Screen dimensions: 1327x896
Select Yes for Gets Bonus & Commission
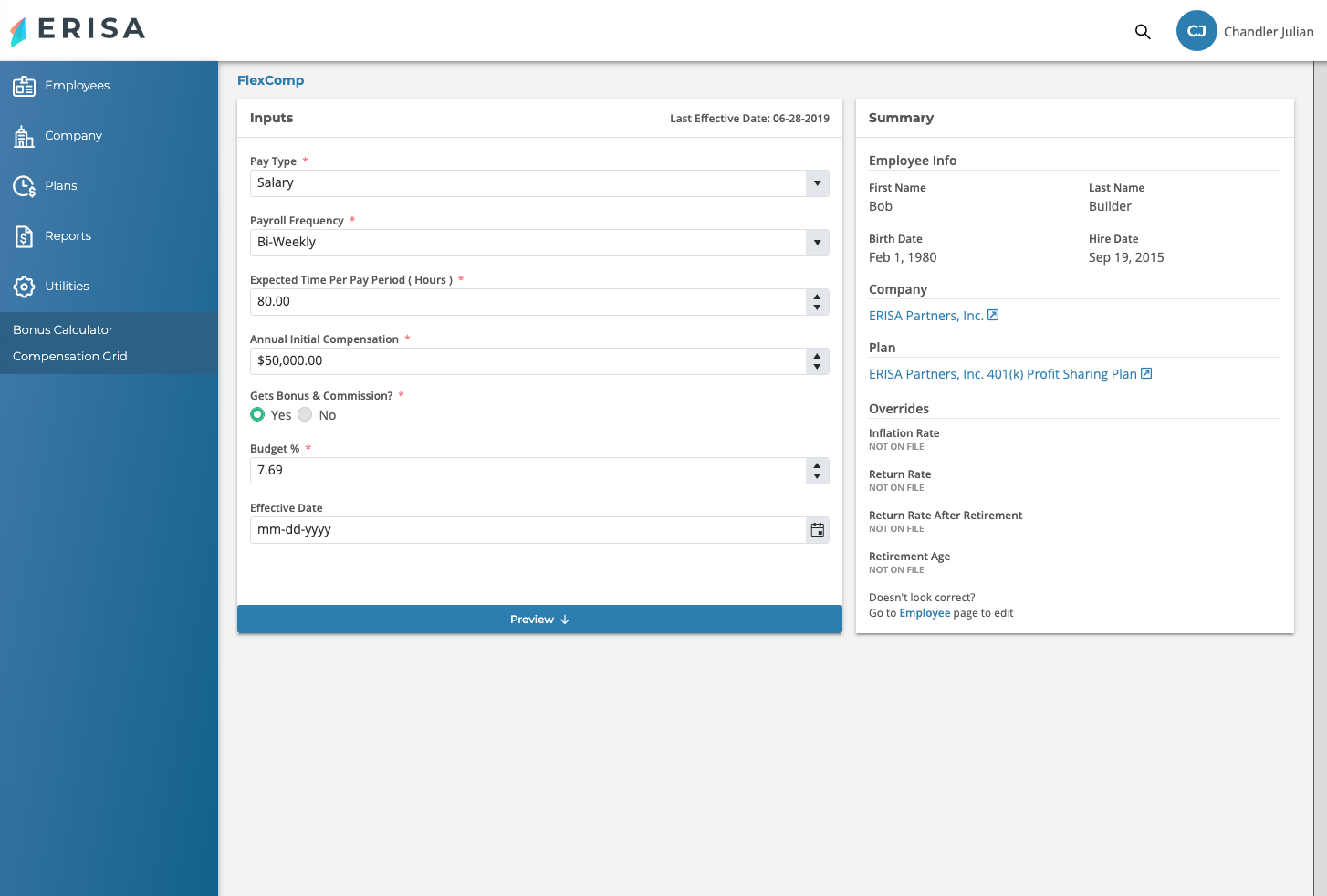[x=257, y=414]
